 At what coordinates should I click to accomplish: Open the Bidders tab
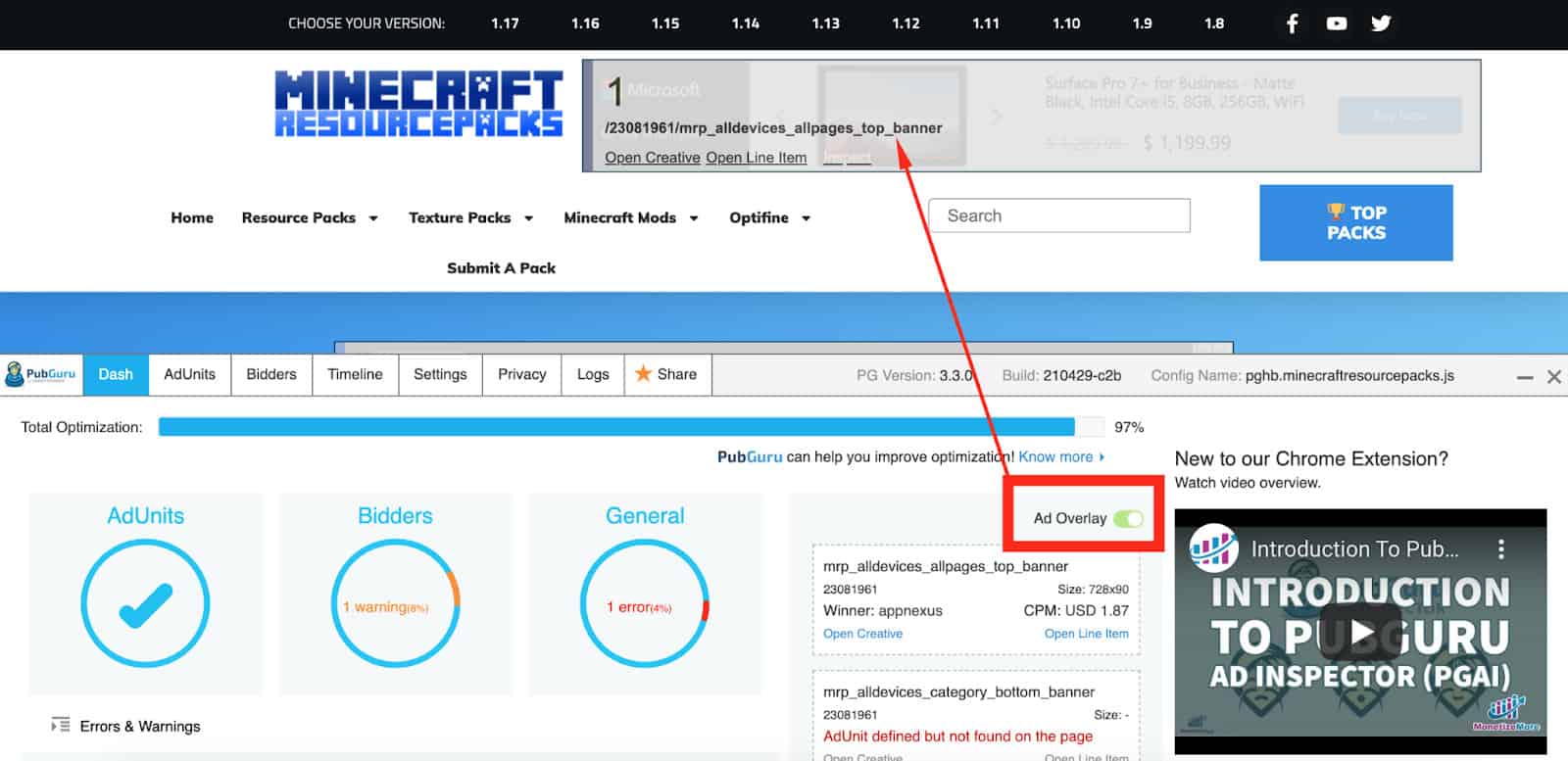[x=271, y=374]
